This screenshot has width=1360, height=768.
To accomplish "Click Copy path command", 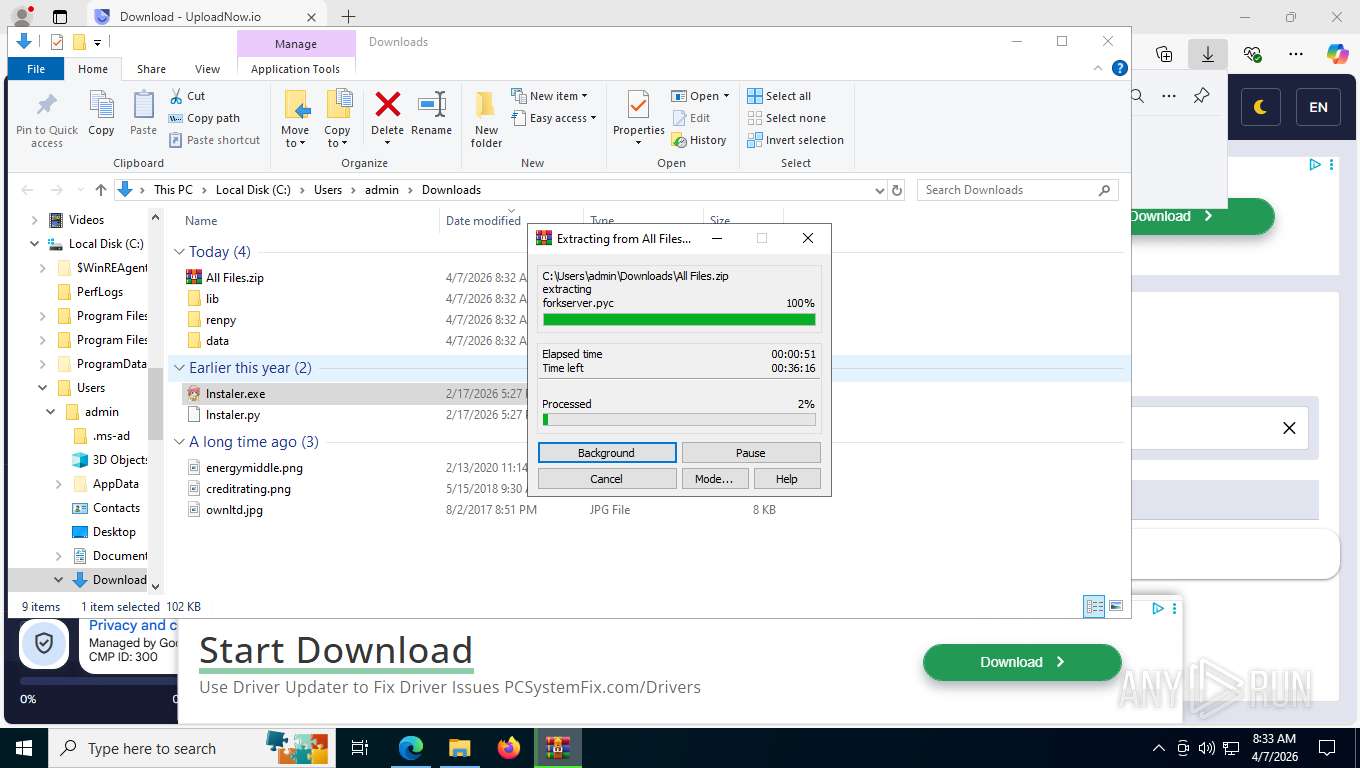I will pos(204,118).
